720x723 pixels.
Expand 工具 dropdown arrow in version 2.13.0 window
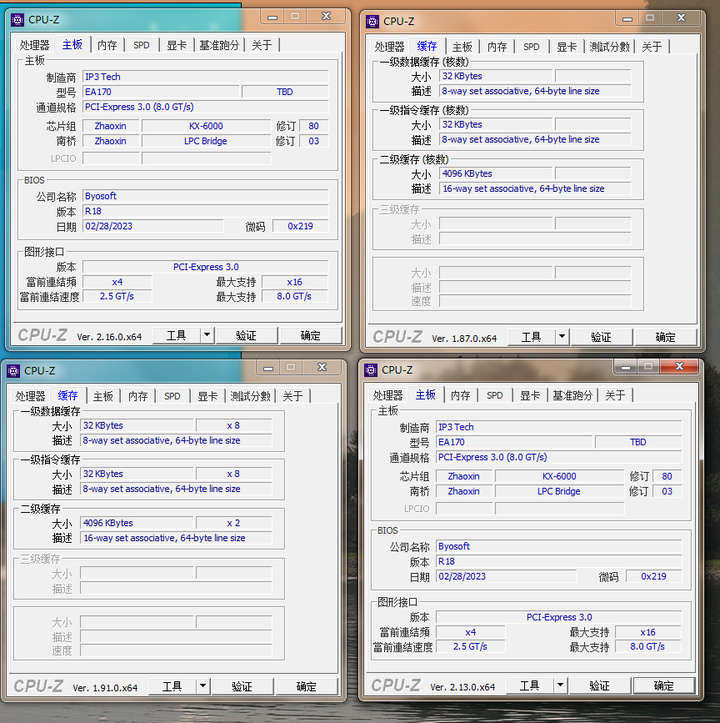[x=560, y=685]
